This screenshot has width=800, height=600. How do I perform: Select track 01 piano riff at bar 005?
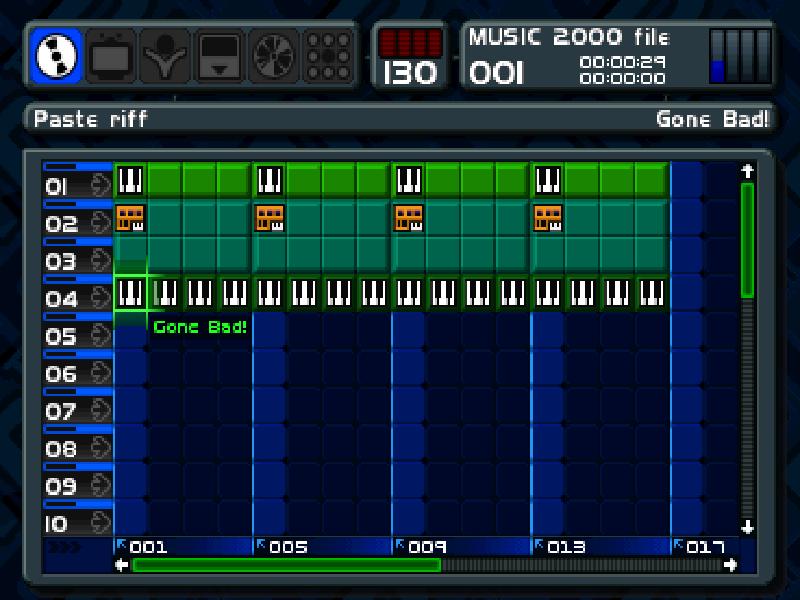[269, 180]
